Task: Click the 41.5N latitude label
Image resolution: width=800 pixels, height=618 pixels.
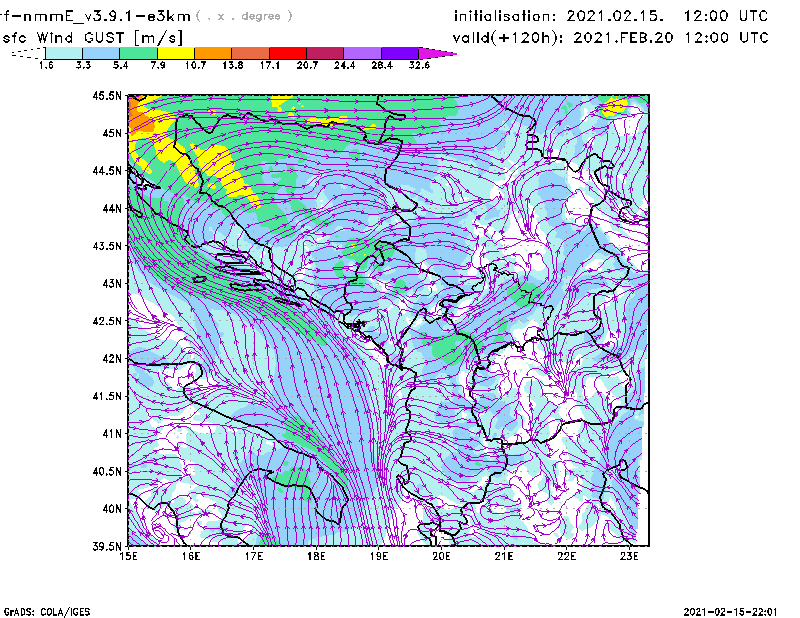Action: tap(107, 396)
